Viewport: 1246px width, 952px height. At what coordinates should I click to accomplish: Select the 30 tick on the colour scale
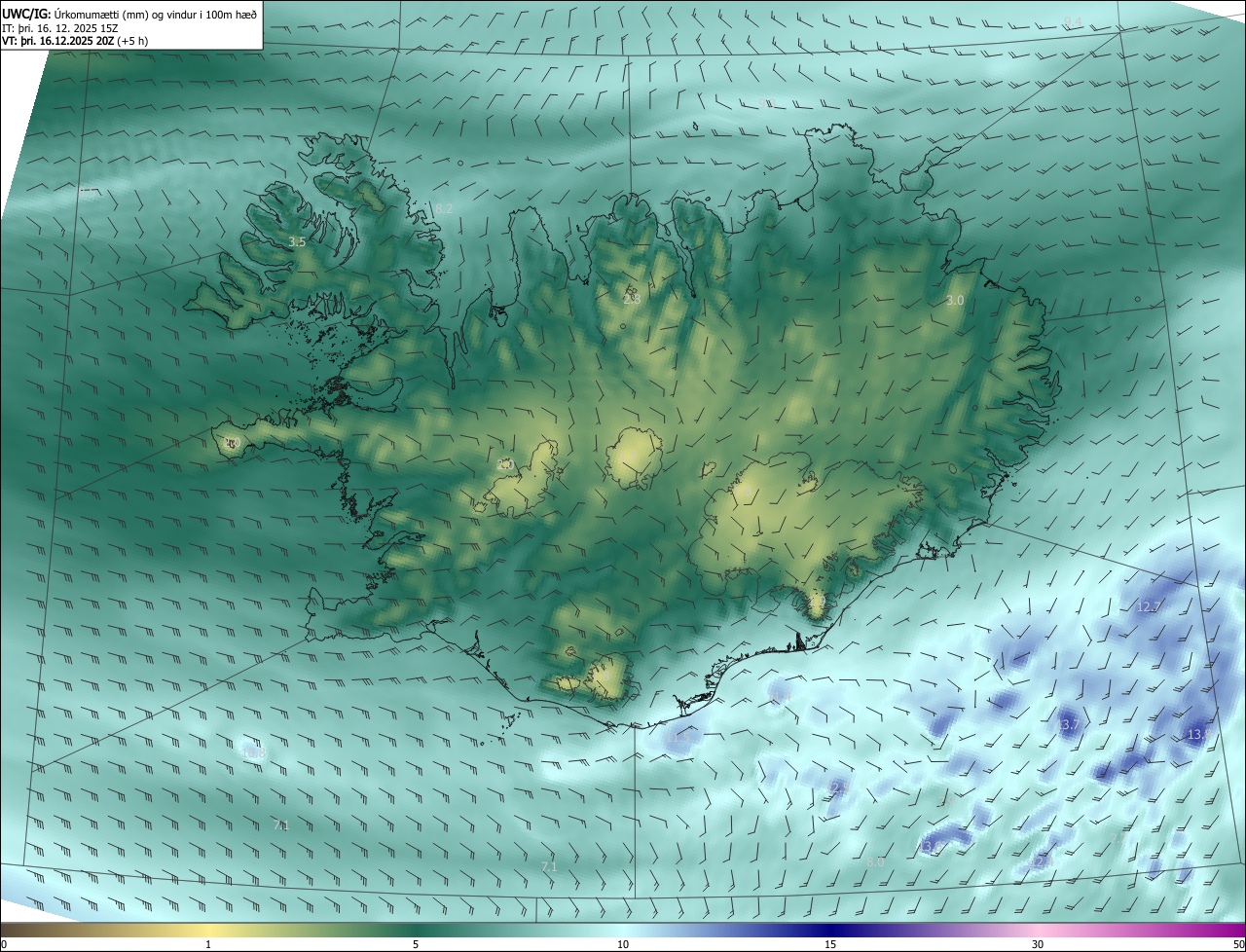click(x=1038, y=944)
